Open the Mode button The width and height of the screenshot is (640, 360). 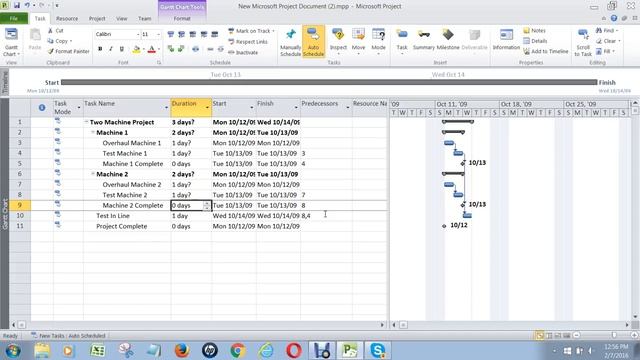pos(378,42)
